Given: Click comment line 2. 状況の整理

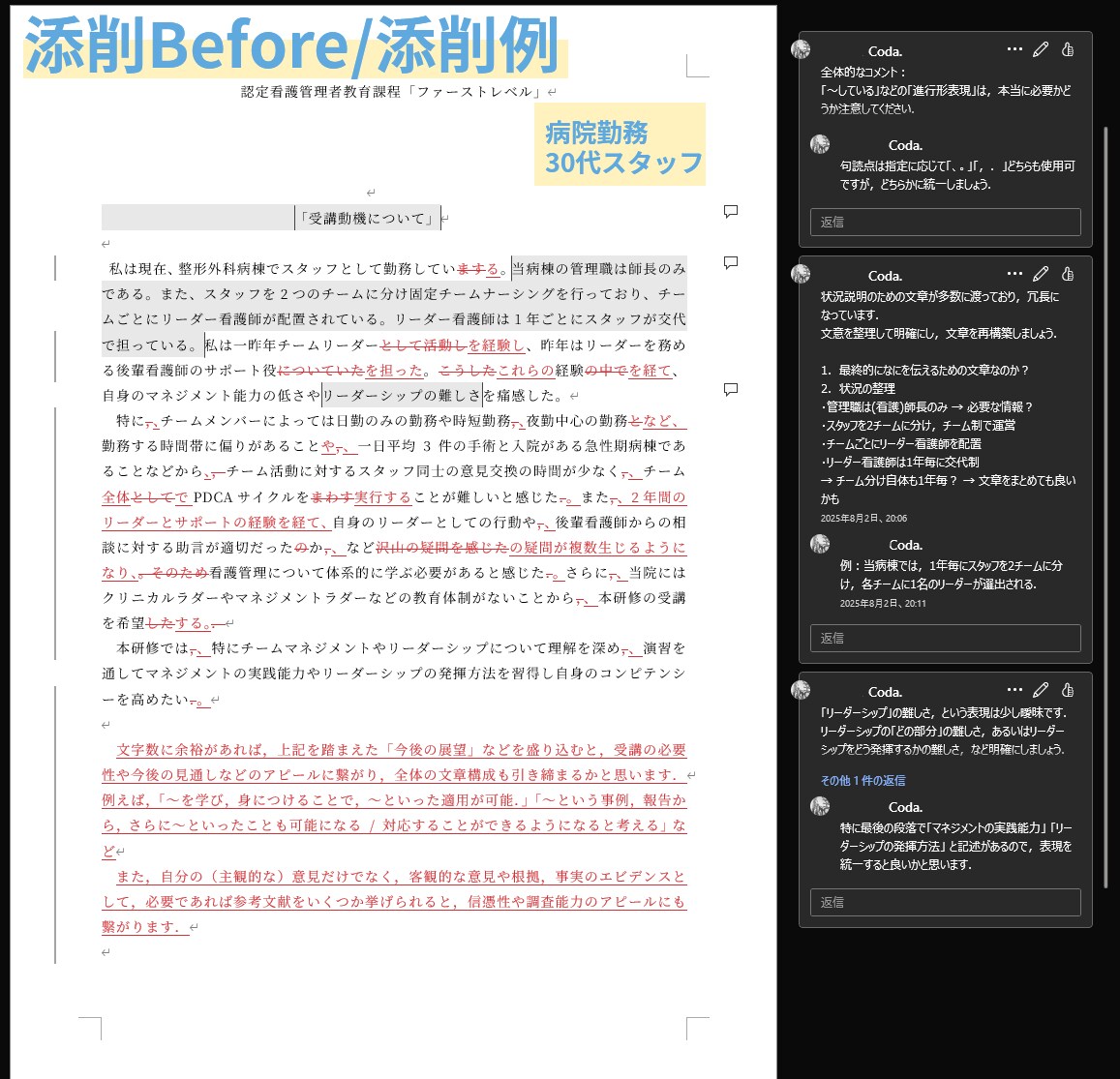Looking at the screenshot, I should [857, 388].
